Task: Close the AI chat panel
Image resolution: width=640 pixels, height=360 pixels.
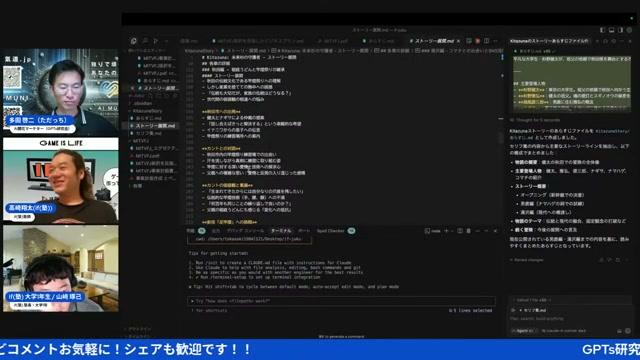Action: click(630, 41)
